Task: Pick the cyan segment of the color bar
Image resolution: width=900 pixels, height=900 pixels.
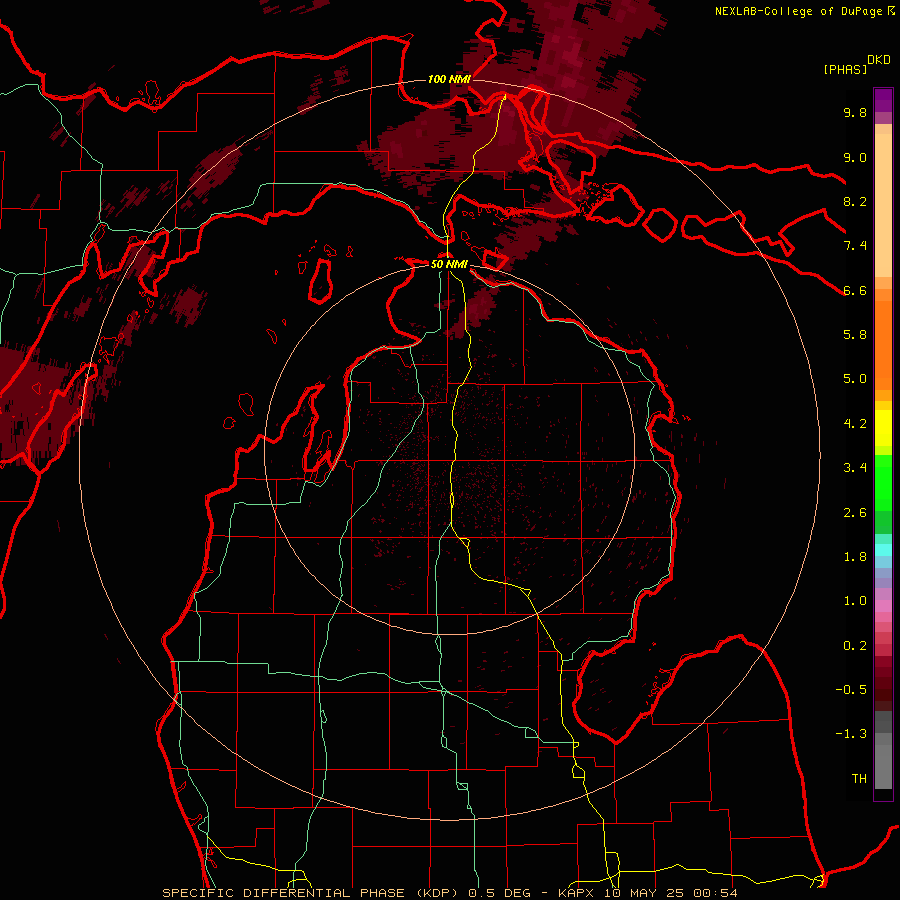Action: pos(883,549)
